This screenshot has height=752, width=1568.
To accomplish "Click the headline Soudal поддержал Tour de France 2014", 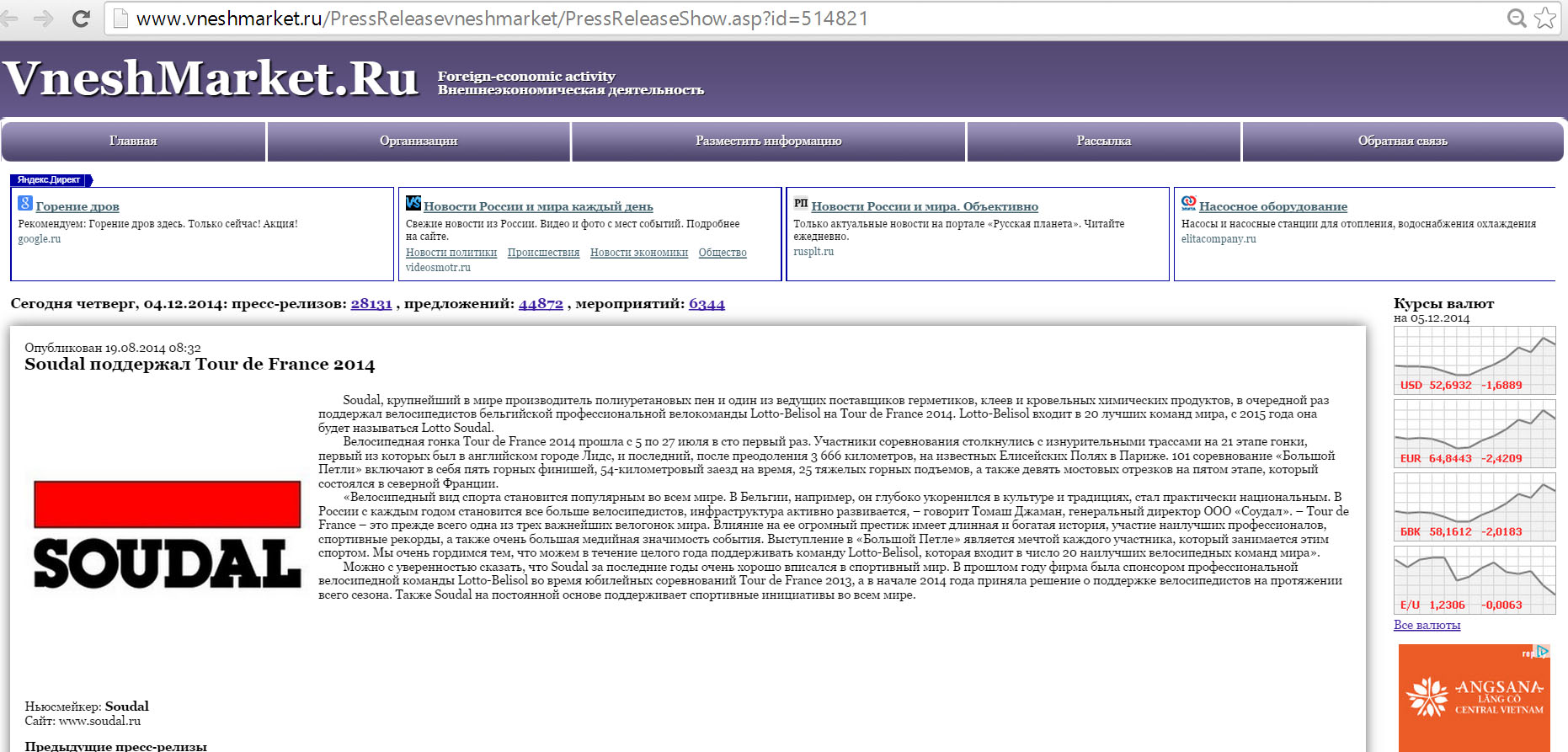I will tap(200, 365).
